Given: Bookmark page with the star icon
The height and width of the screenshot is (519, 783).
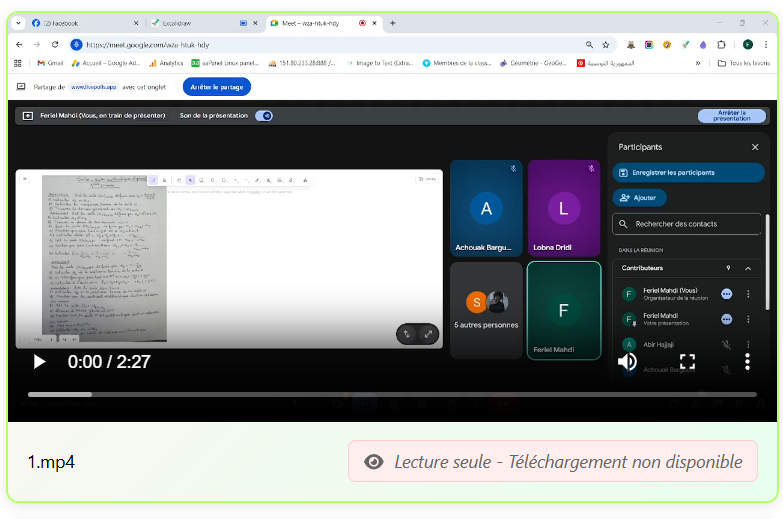Looking at the screenshot, I should click(x=605, y=44).
